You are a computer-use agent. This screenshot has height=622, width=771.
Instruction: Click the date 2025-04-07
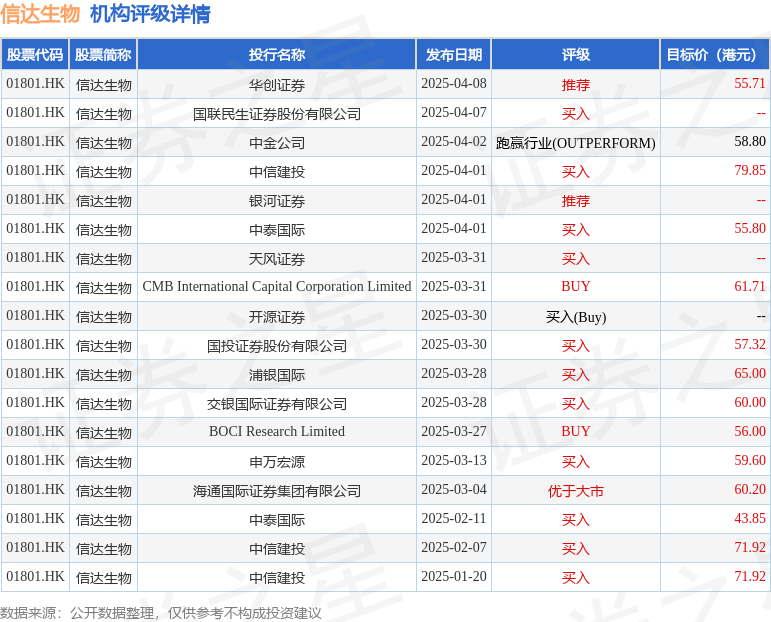(454, 113)
